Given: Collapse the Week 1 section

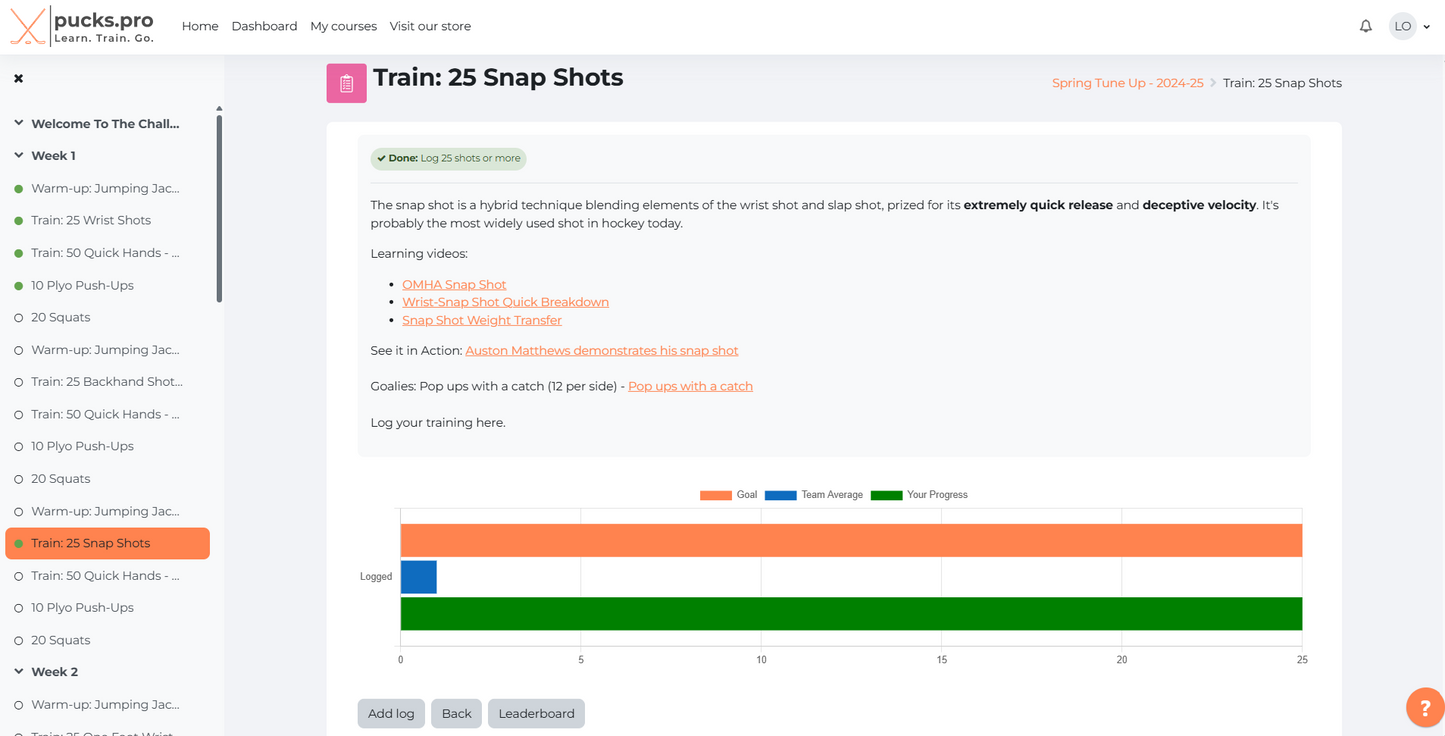Looking at the screenshot, I should click(19, 156).
